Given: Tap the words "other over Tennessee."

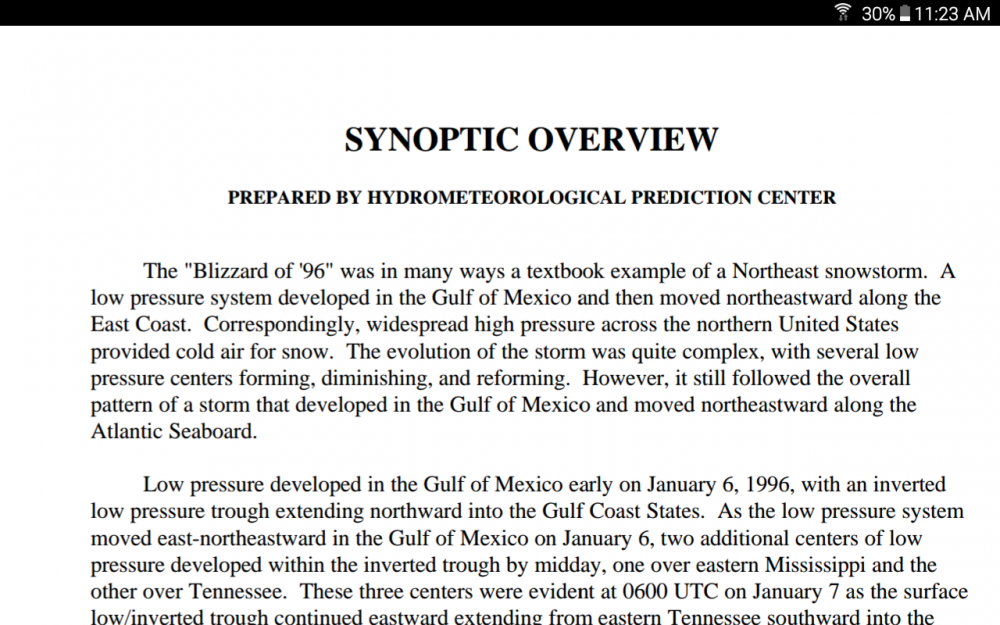Looking at the screenshot, I should (x=189, y=592).
